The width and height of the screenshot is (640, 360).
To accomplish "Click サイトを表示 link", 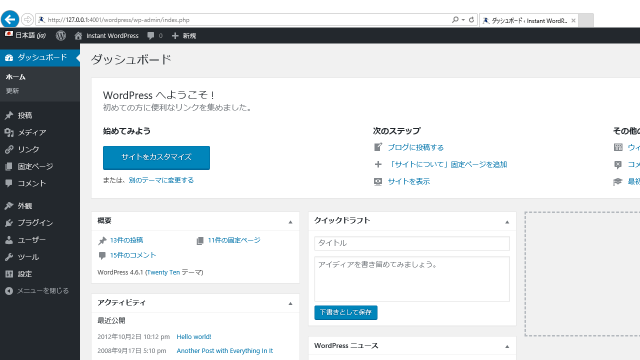I will (409, 182).
